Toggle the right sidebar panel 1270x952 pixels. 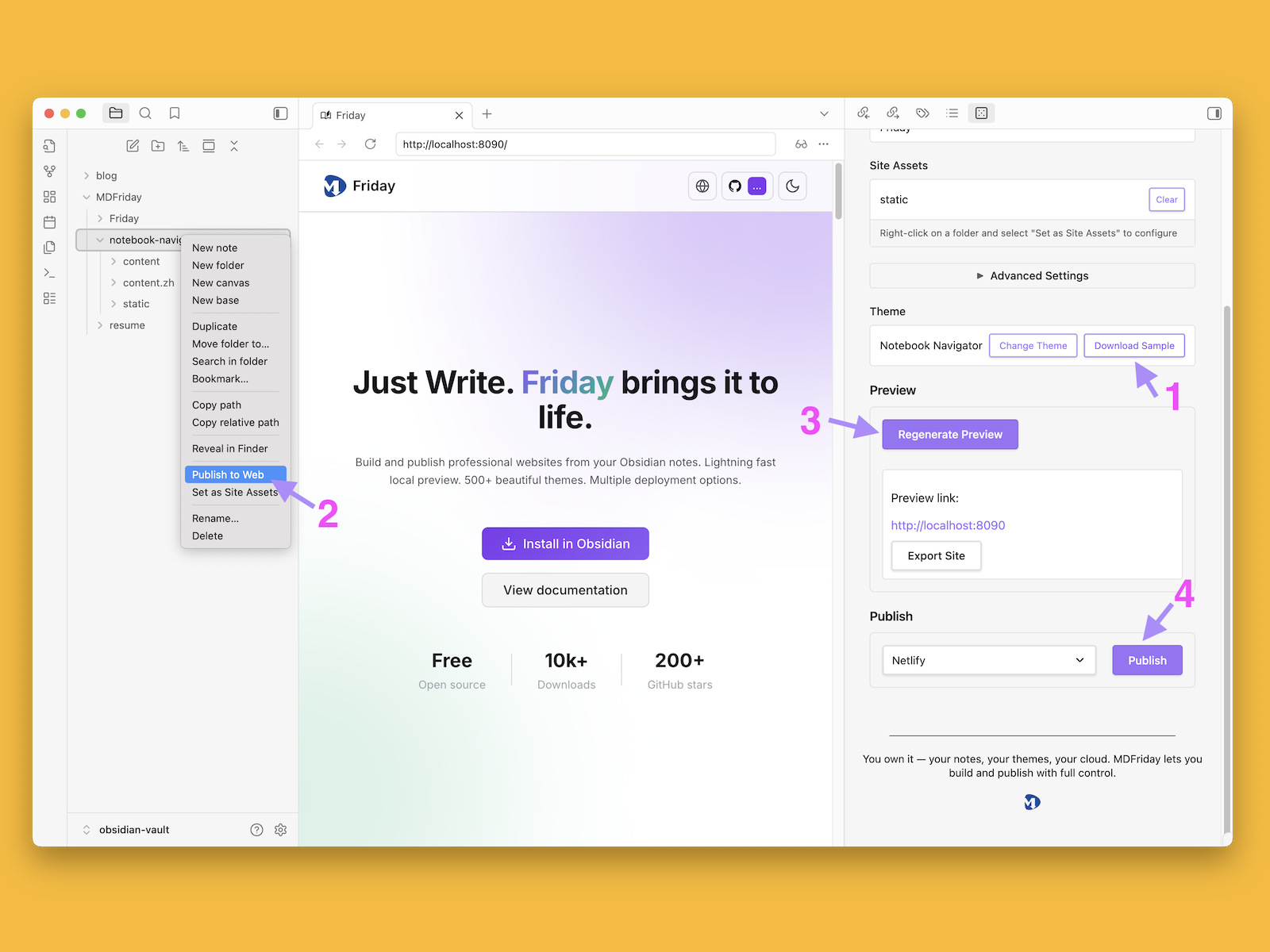1214,113
